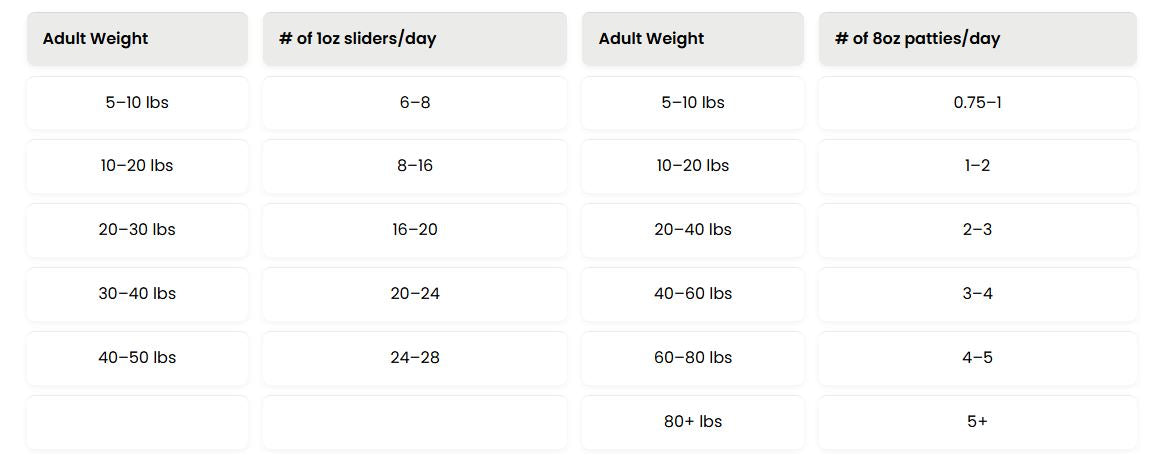This screenshot has height=455, width=1163.
Task: Click the 5+ patties cell
Action: click(977, 422)
